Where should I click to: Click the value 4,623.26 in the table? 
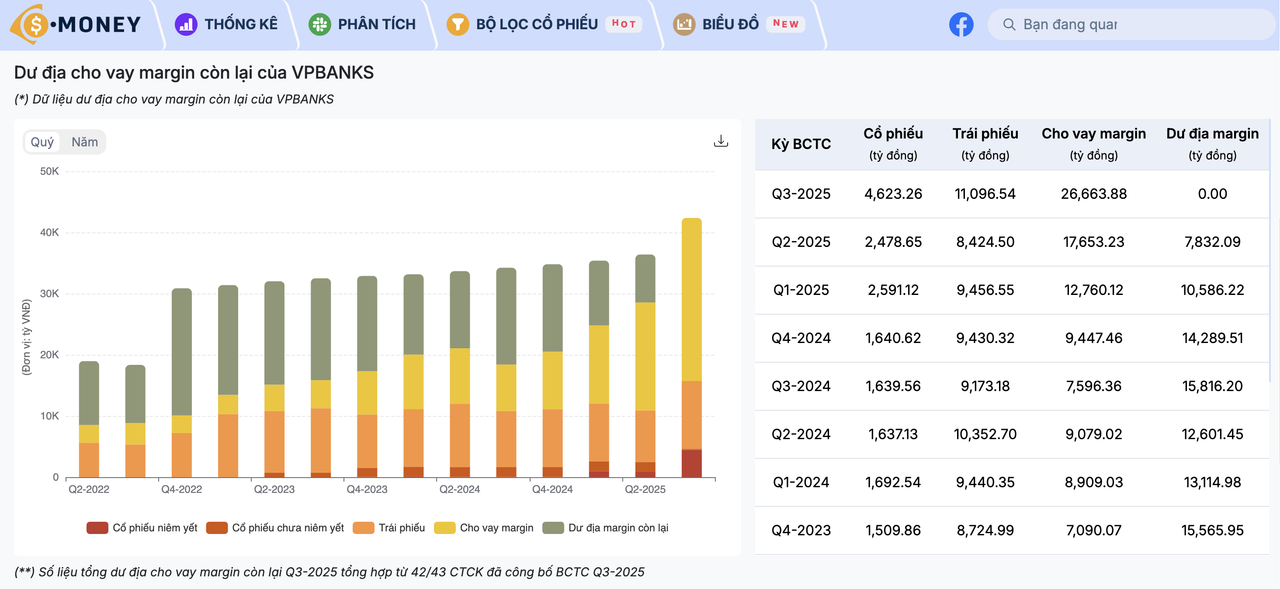click(893, 194)
